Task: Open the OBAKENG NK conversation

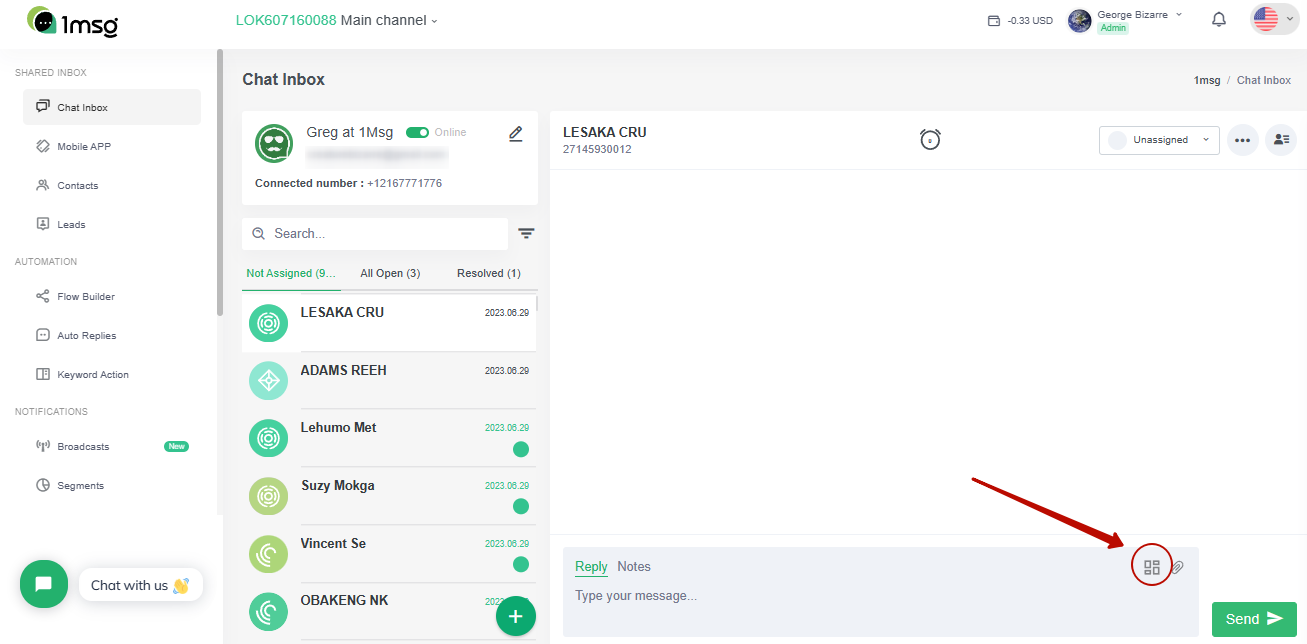Action: tap(389, 611)
